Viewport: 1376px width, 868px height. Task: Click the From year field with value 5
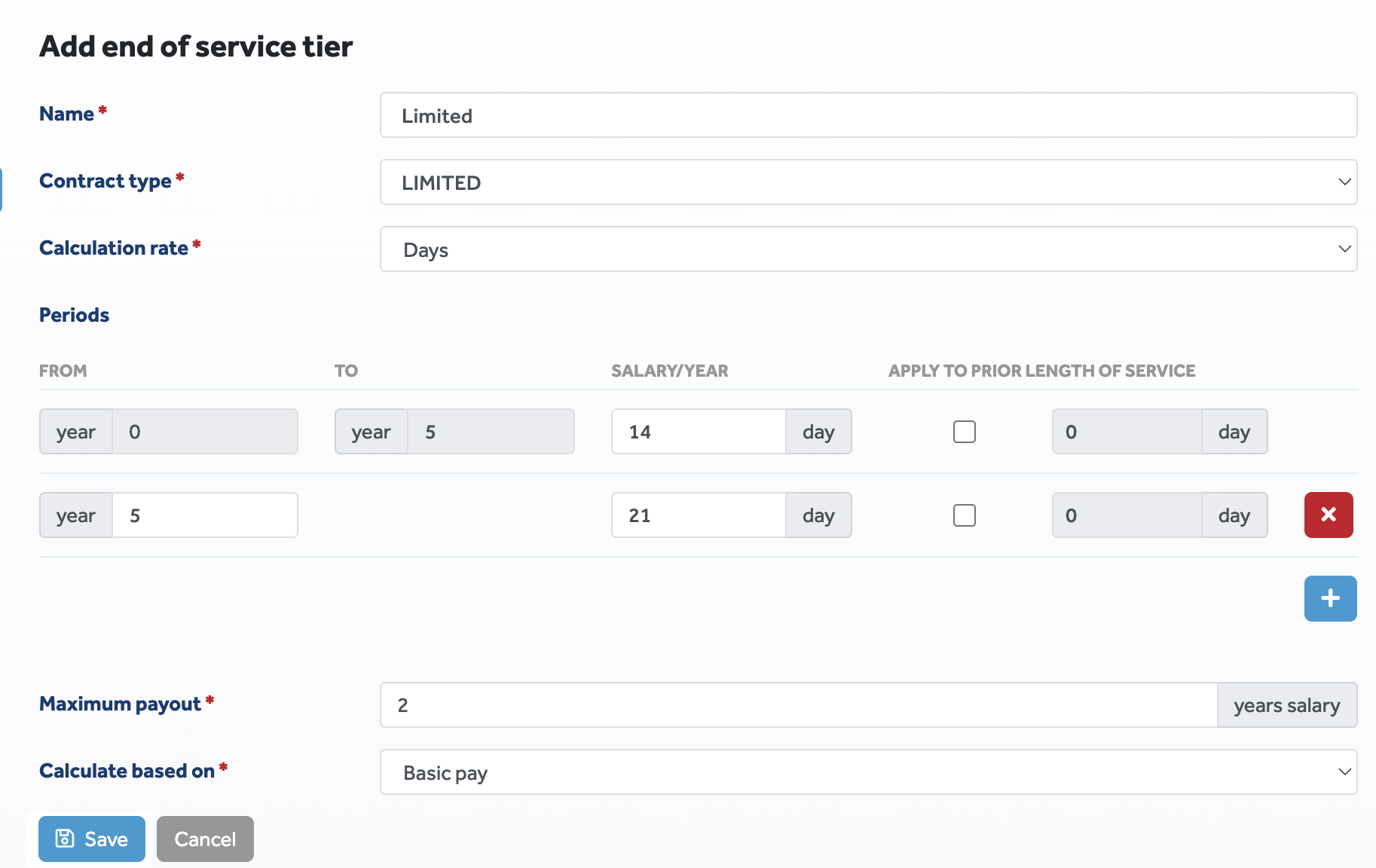point(205,515)
